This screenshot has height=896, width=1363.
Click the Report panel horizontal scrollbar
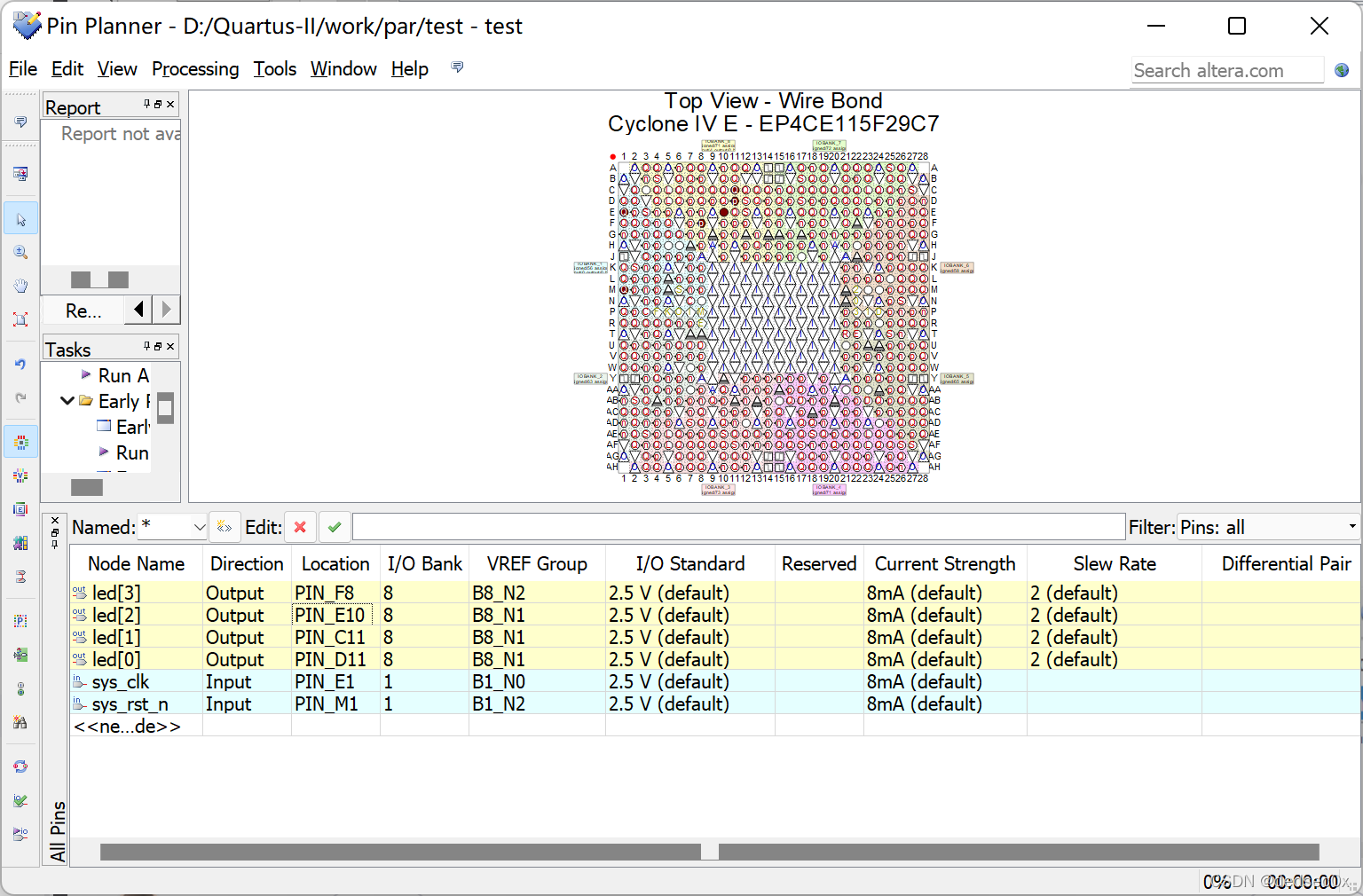pyautogui.click(x=100, y=279)
